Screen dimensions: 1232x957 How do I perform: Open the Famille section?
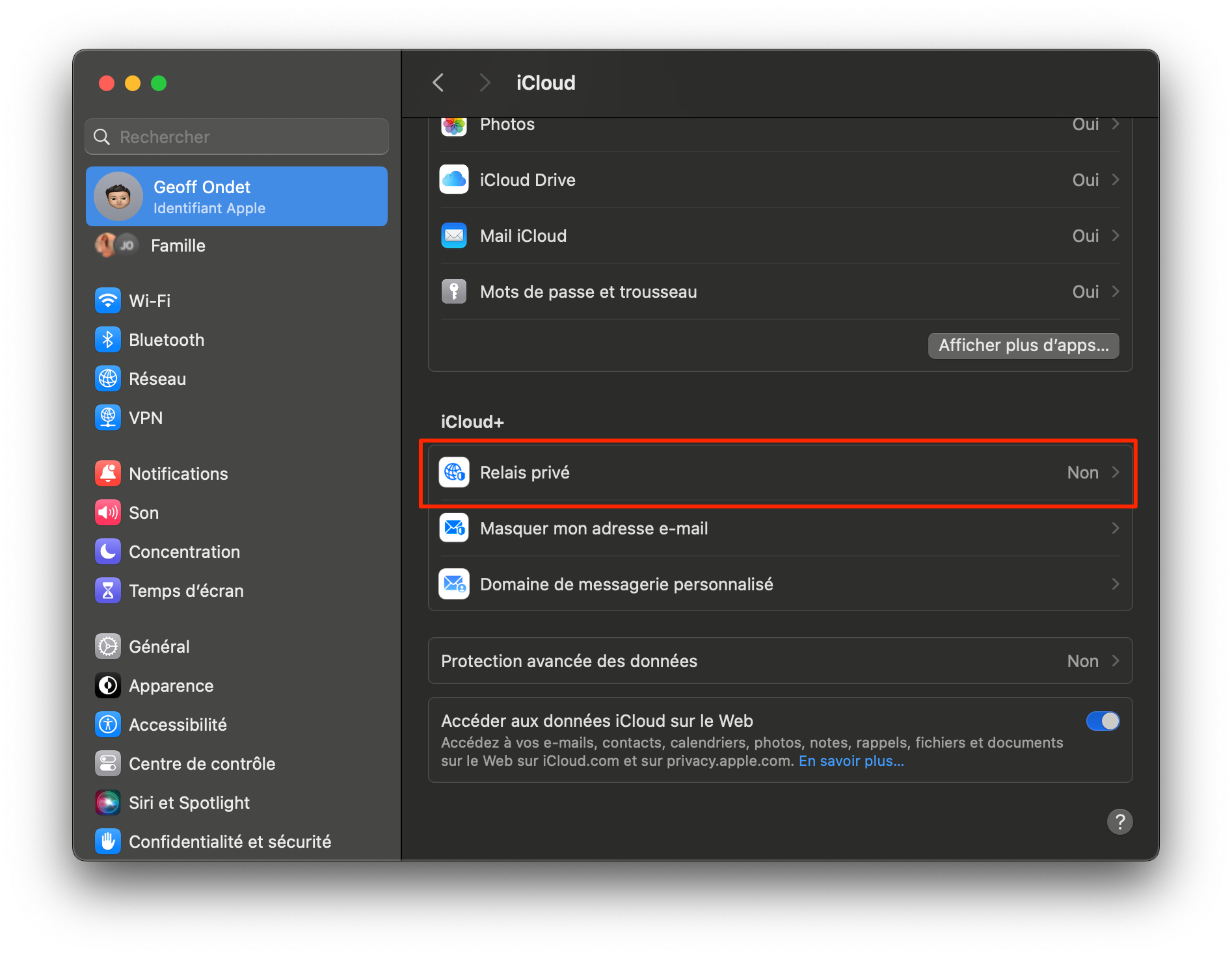pyautogui.click(x=237, y=245)
